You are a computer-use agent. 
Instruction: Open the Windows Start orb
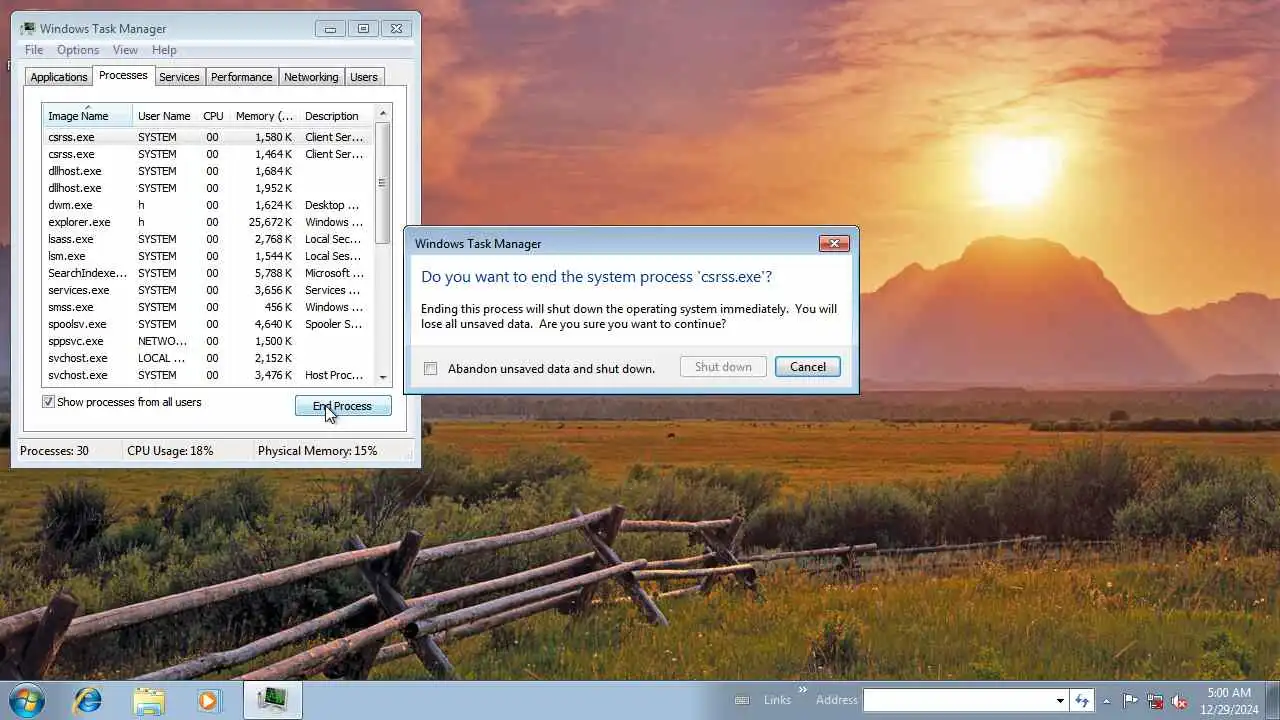pos(27,699)
